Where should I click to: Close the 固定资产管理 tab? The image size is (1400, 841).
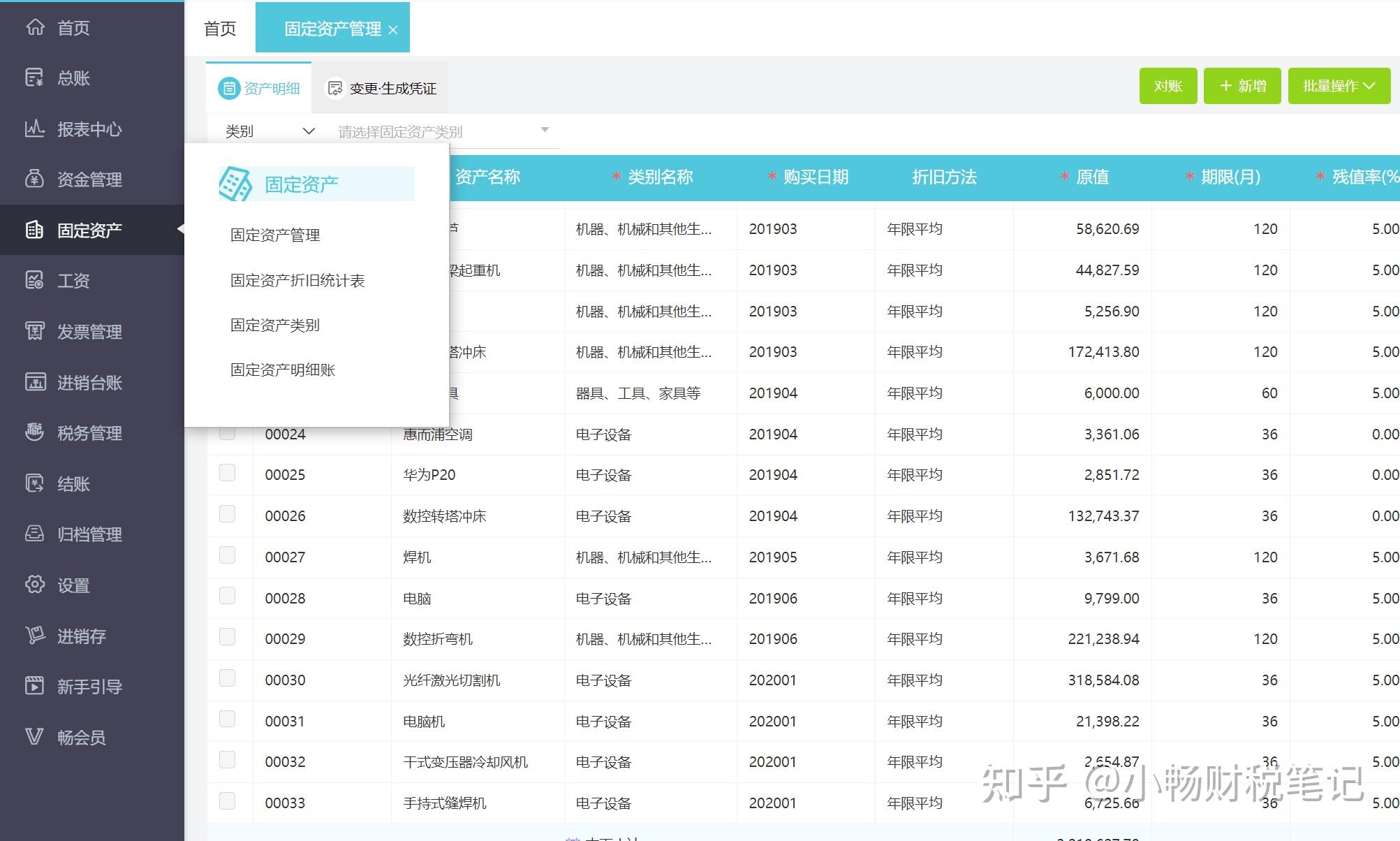[393, 30]
